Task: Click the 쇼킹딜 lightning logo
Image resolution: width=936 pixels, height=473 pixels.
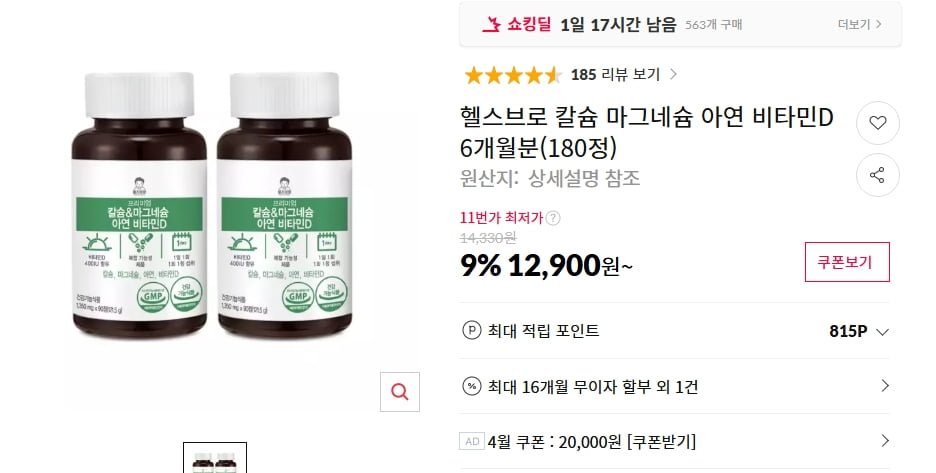Action: 491,24
